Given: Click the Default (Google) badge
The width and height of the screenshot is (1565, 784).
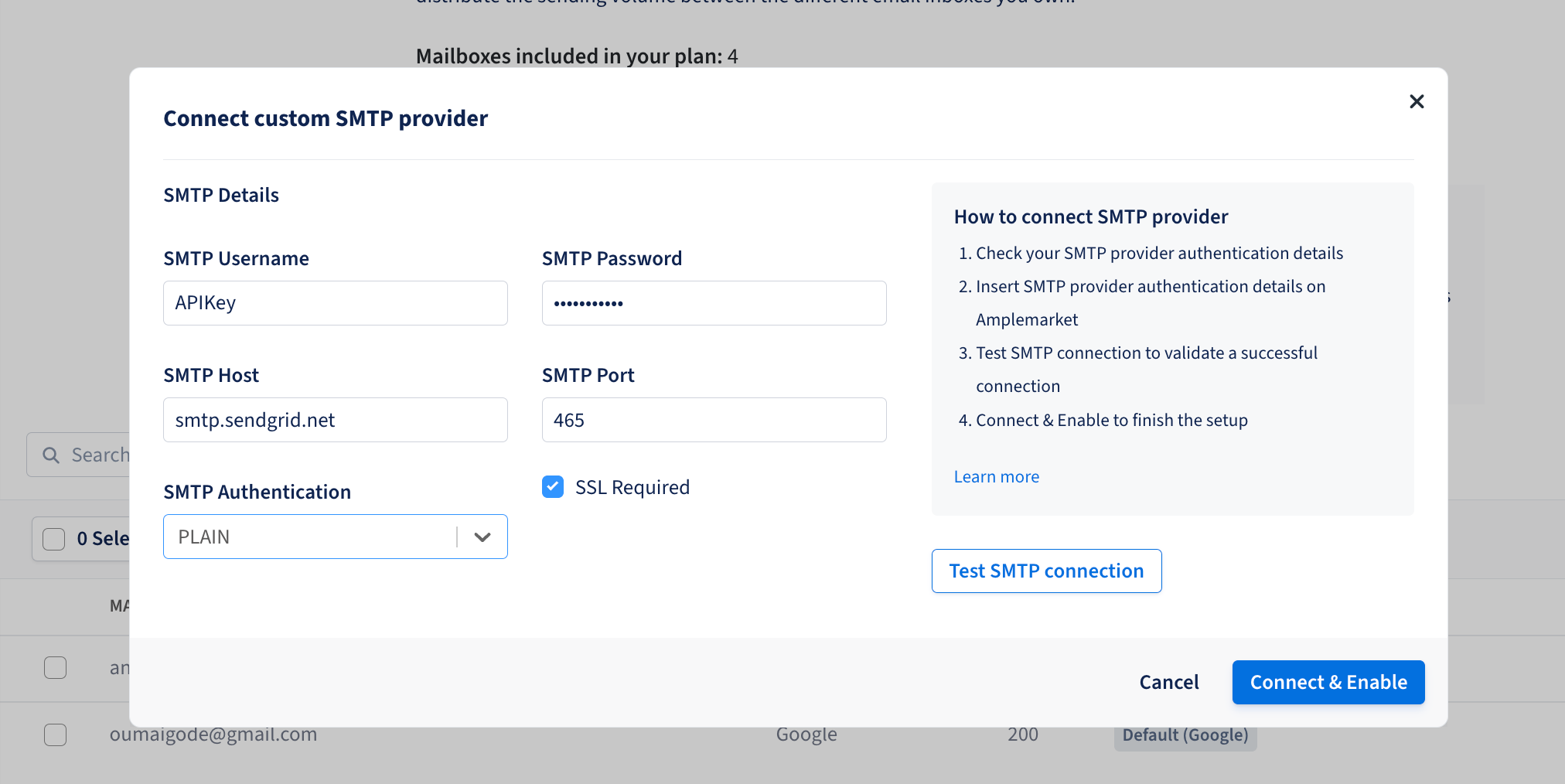Looking at the screenshot, I should click(1185, 736).
